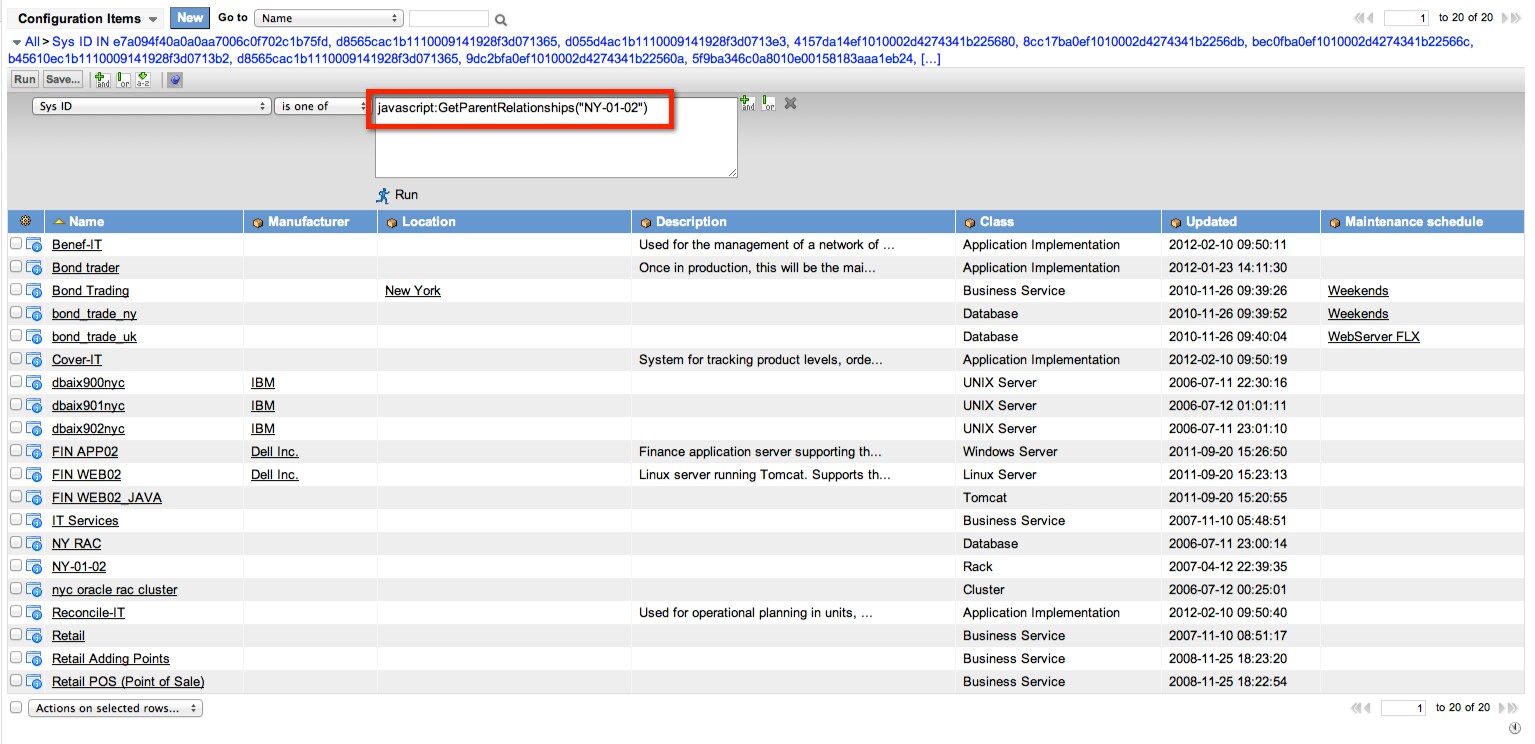The width and height of the screenshot is (1535, 744).
Task: Click the record icon for Bond Trading row
Action: tap(34, 291)
